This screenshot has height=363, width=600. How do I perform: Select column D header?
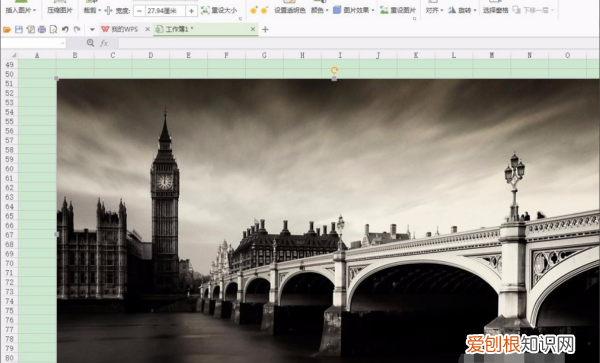(151, 55)
